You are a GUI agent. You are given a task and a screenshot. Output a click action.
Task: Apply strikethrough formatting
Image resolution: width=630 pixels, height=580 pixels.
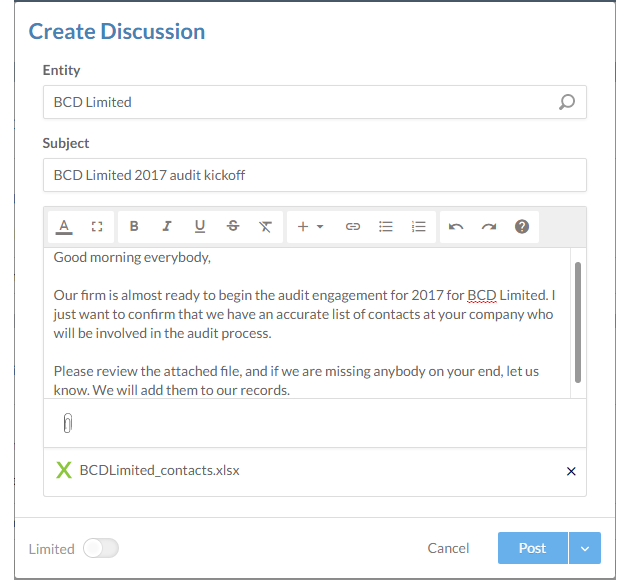tap(233, 227)
